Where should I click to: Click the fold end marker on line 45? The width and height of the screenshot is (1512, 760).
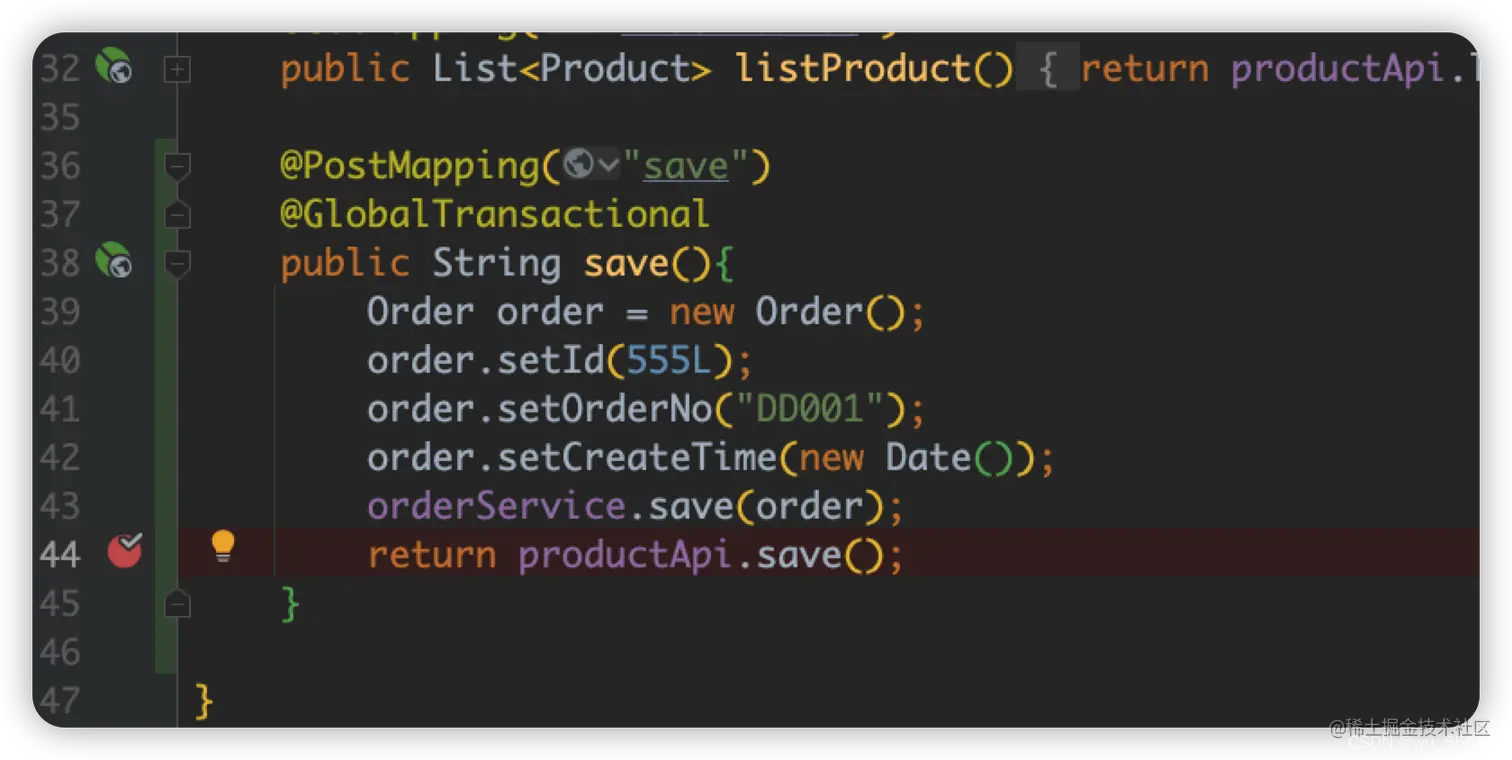click(177, 603)
